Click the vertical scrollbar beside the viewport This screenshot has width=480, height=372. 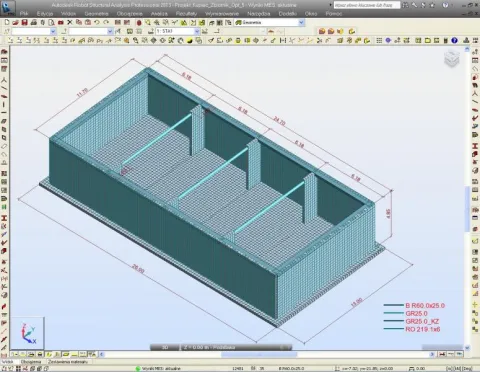pos(467,198)
